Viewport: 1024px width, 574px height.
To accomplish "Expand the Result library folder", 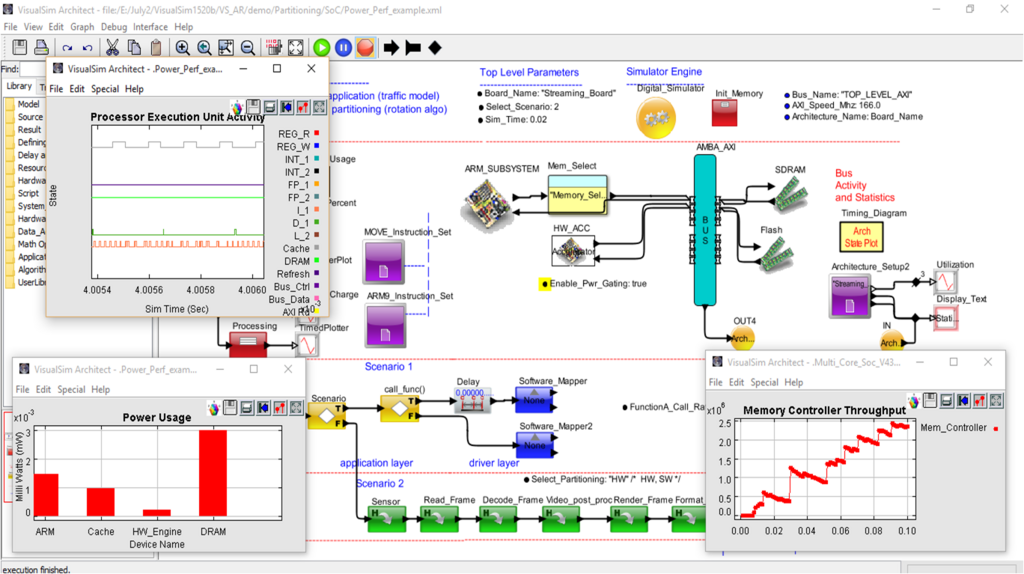I will point(24,129).
